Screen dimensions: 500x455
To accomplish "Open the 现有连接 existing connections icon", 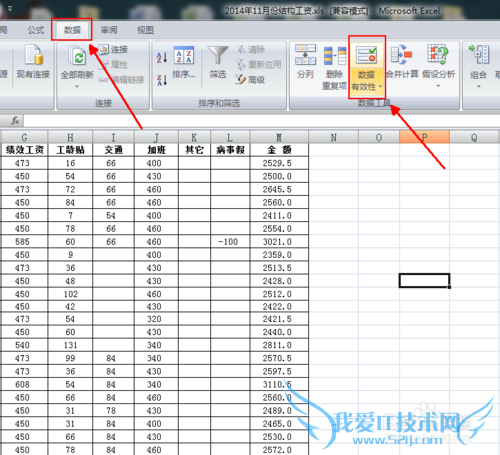I will point(33,55).
